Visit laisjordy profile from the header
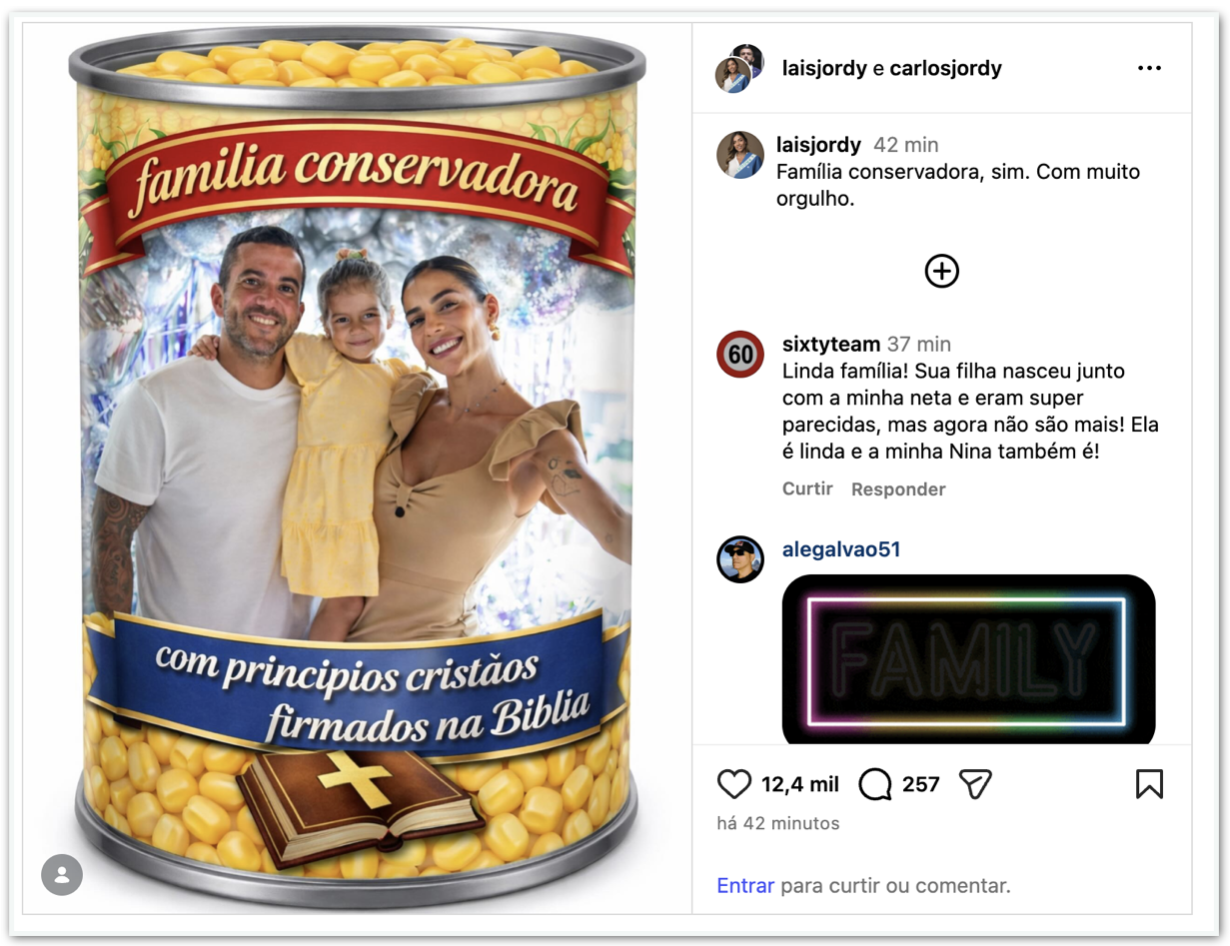This screenshot has height=946, width=1230. pyautogui.click(x=824, y=68)
